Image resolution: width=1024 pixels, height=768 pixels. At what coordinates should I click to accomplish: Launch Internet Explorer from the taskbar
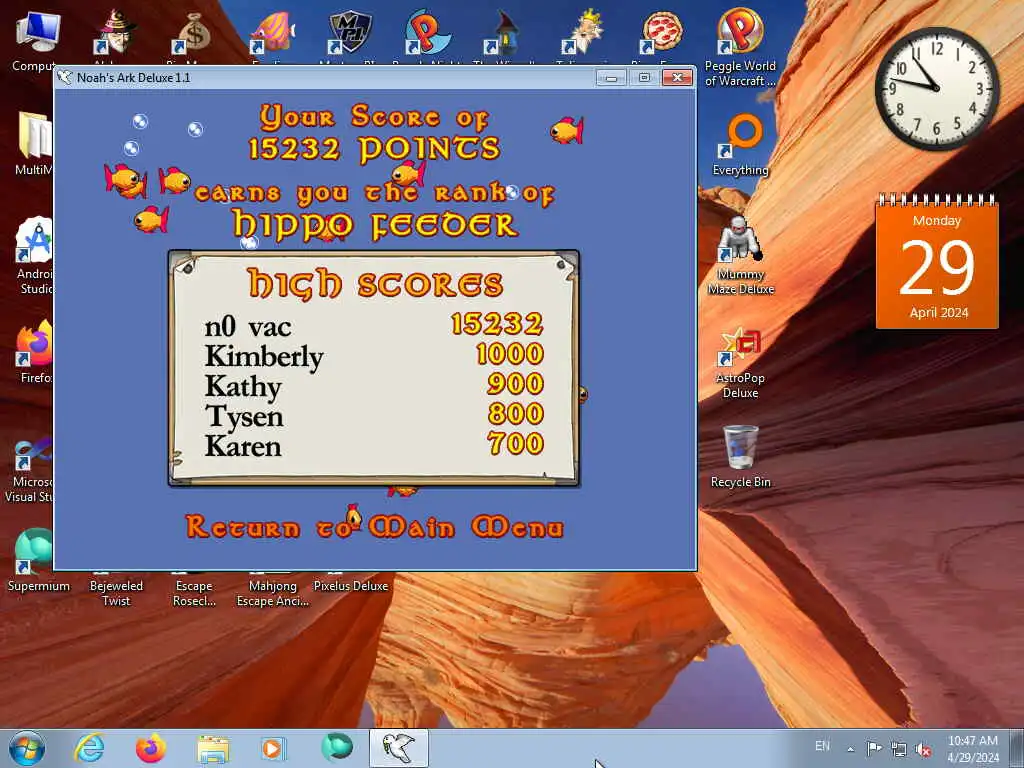point(89,748)
